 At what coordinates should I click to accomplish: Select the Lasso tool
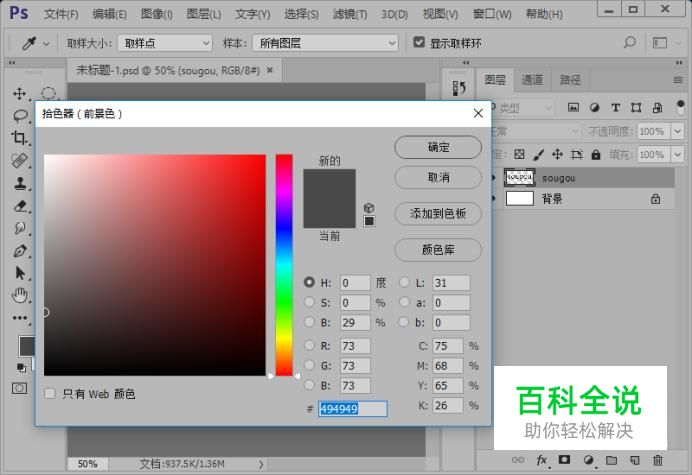pyautogui.click(x=20, y=116)
